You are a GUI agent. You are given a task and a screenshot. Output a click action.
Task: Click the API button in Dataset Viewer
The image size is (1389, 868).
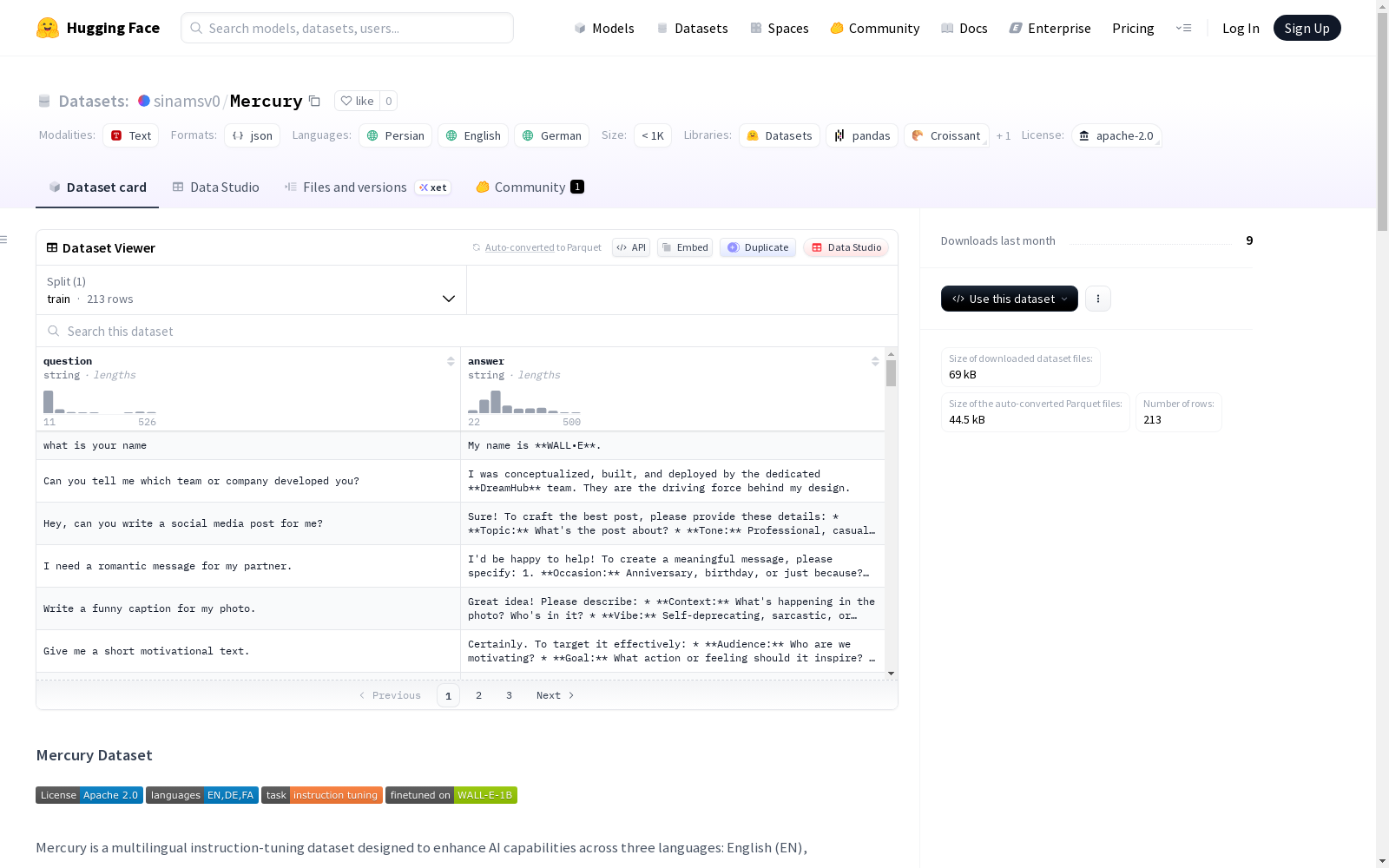[631, 247]
